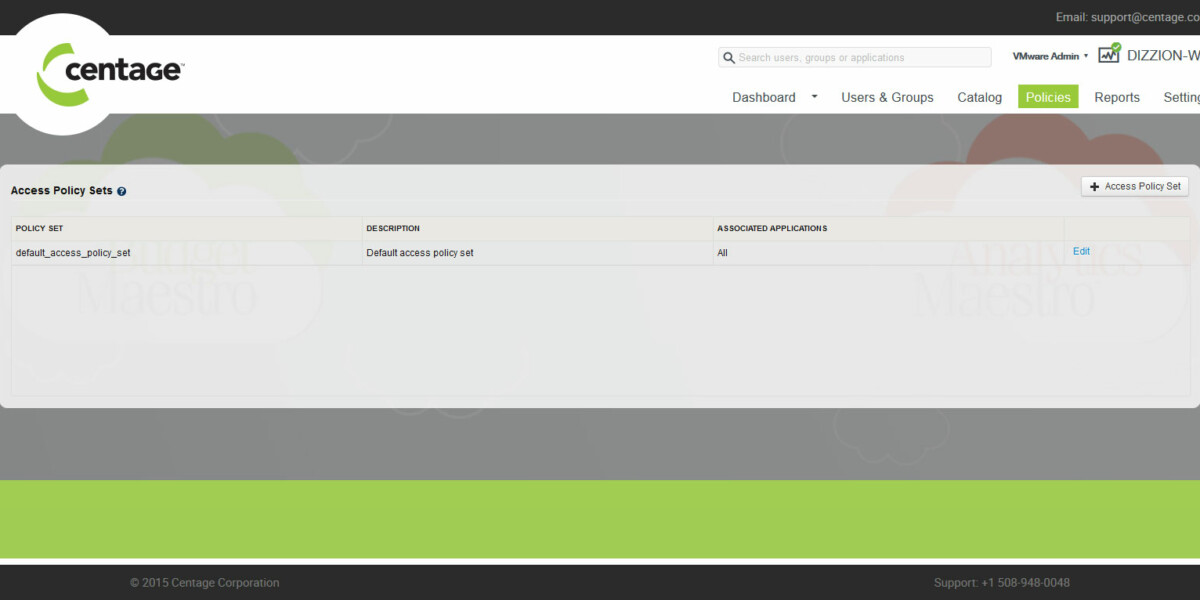
Task: Open the VMware Admin dropdown
Action: [x=1050, y=56]
